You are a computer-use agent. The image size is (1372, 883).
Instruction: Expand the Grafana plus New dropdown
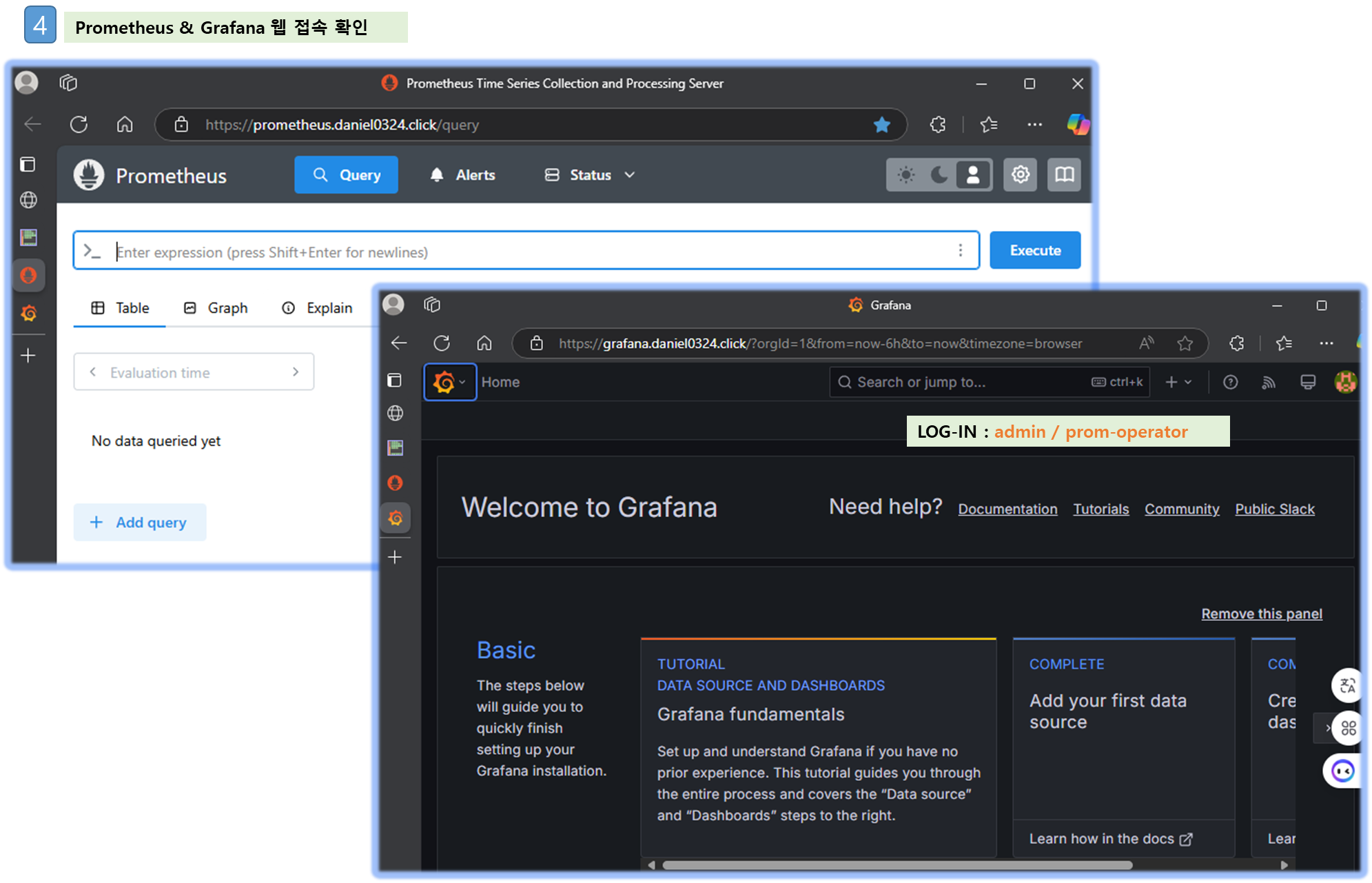[x=1178, y=382]
